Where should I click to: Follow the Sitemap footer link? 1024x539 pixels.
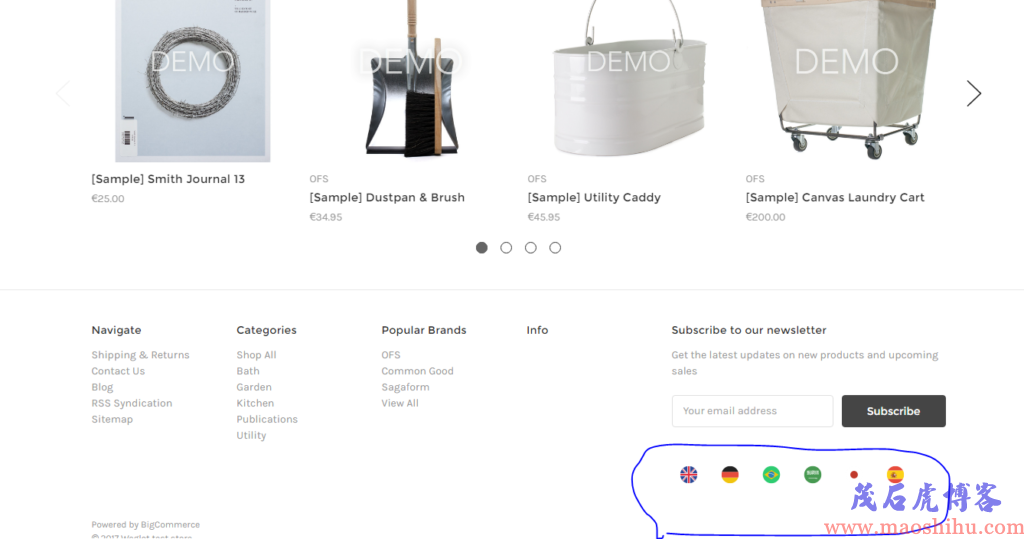tap(112, 419)
